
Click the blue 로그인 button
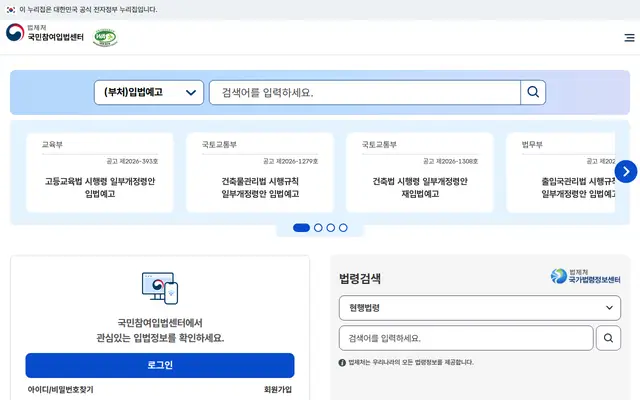160,365
